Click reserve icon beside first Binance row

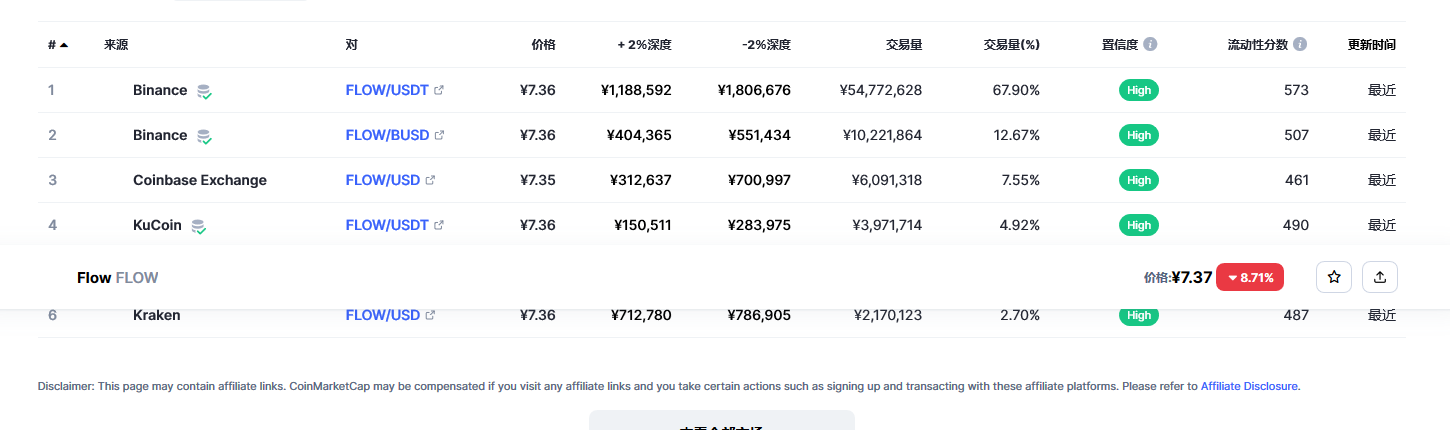(204, 91)
